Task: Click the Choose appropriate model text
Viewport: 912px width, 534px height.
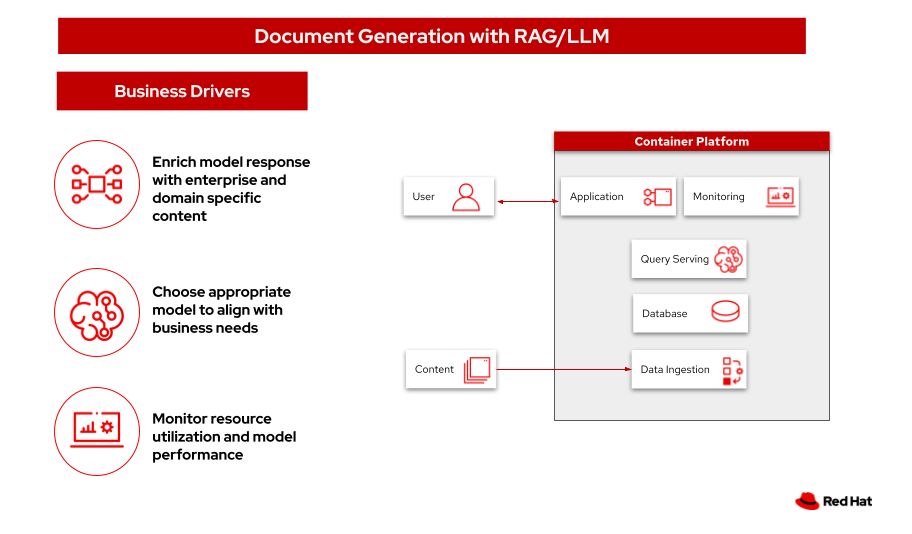Action: (x=221, y=310)
